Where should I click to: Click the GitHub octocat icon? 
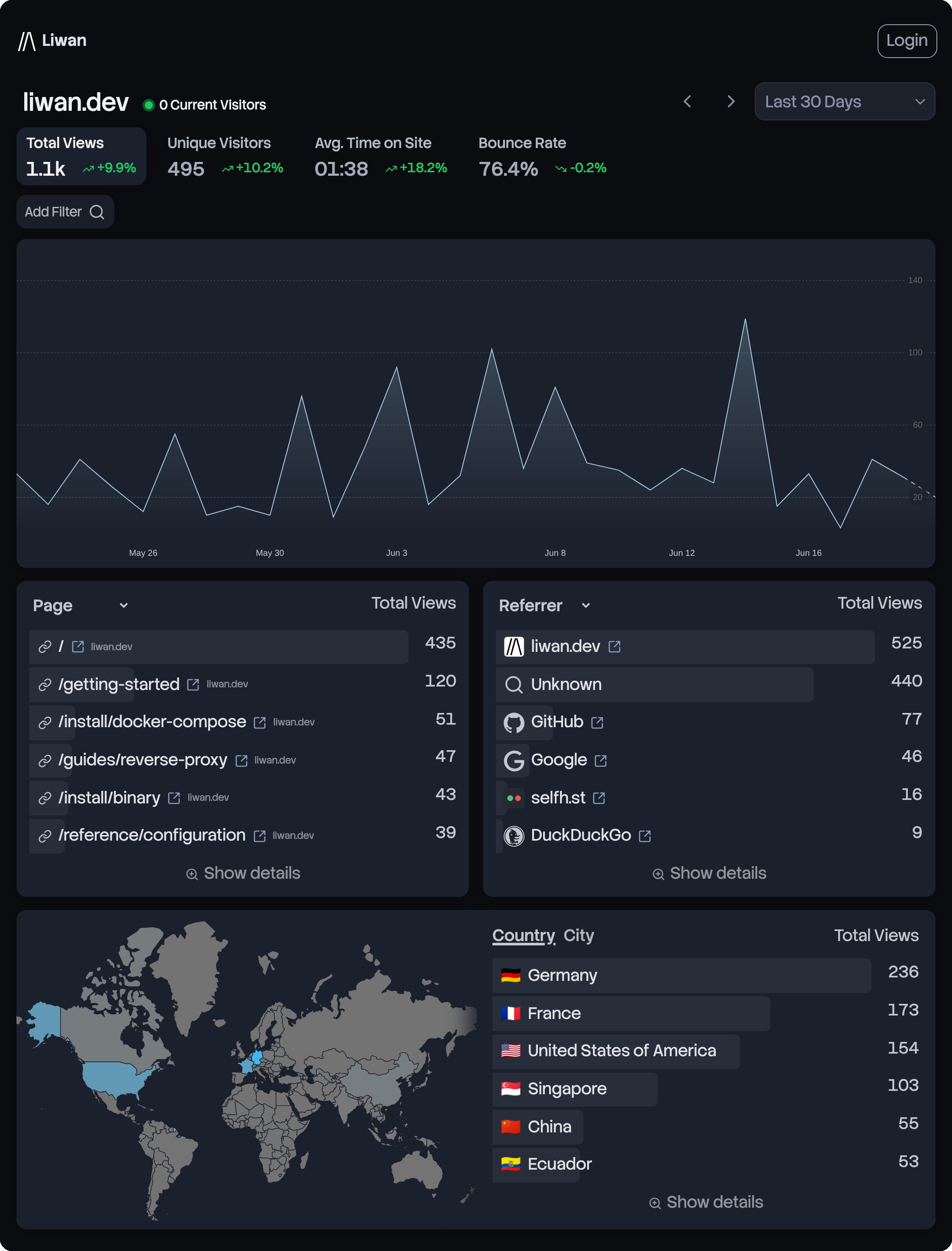(x=514, y=723)
